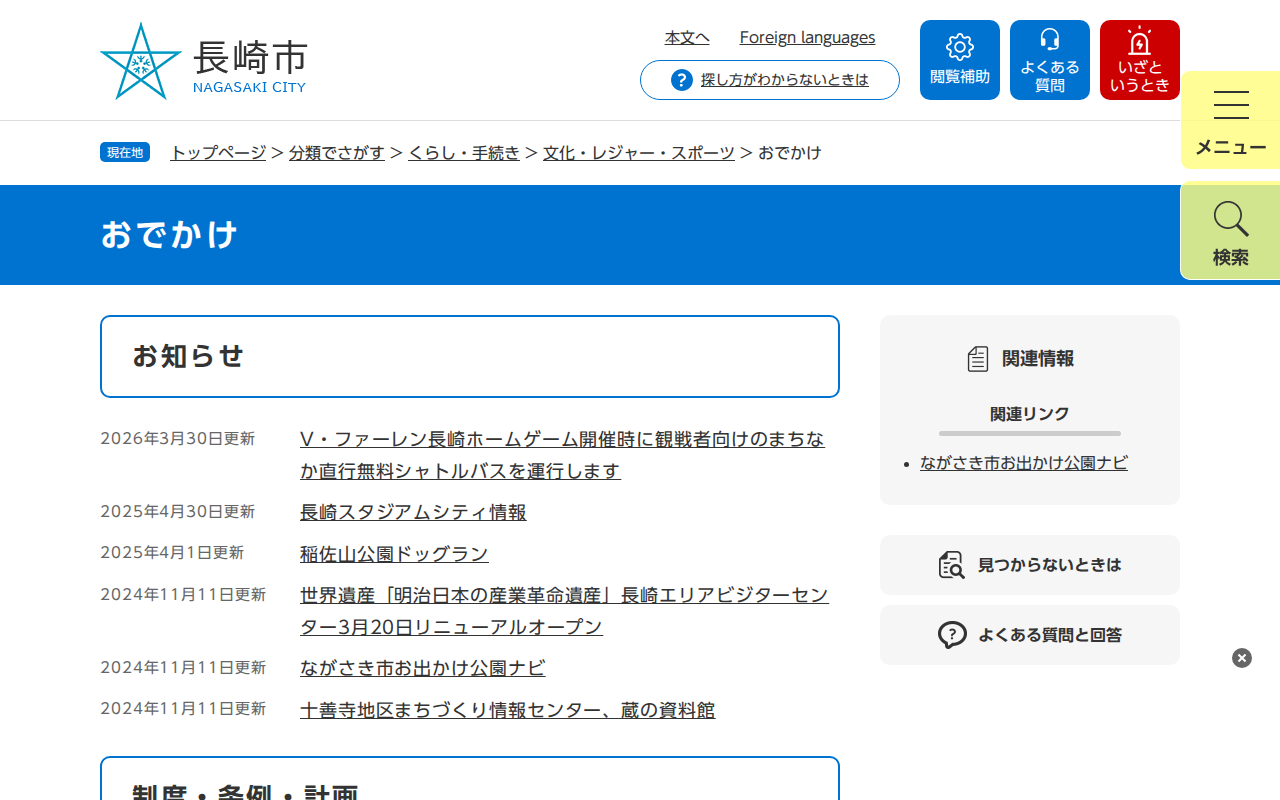Click 探し方がわからないときは help button
1280x800 pixels.
click(770, 80)
